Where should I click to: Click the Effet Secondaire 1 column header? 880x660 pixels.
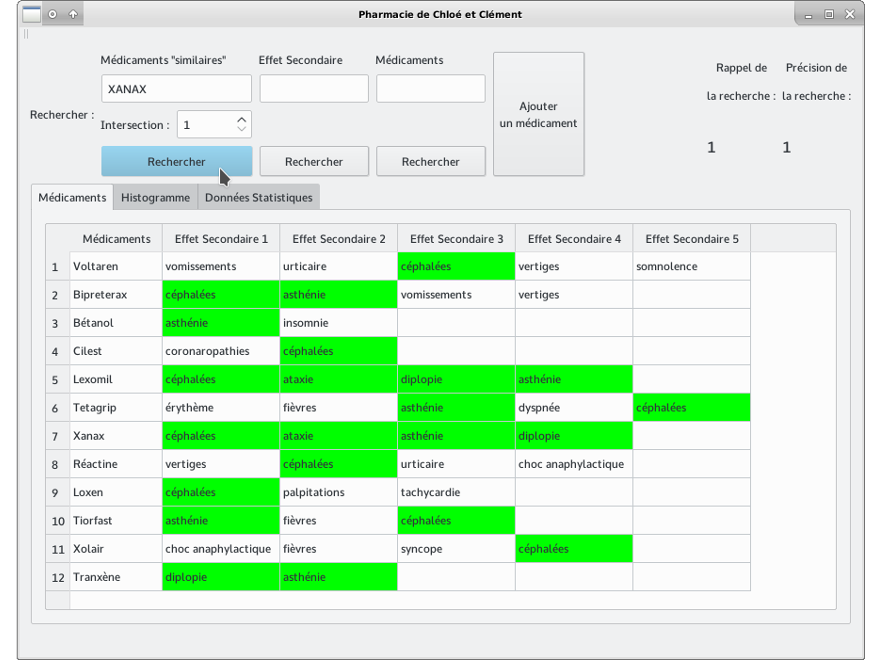coord(221,238)
